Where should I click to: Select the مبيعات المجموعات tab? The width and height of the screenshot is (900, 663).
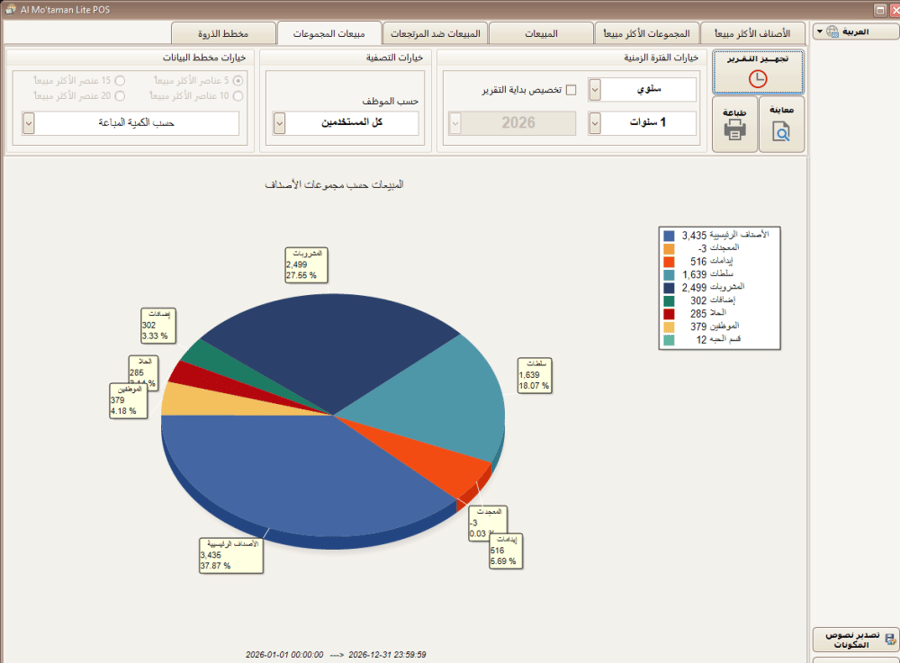pos(329,33)
